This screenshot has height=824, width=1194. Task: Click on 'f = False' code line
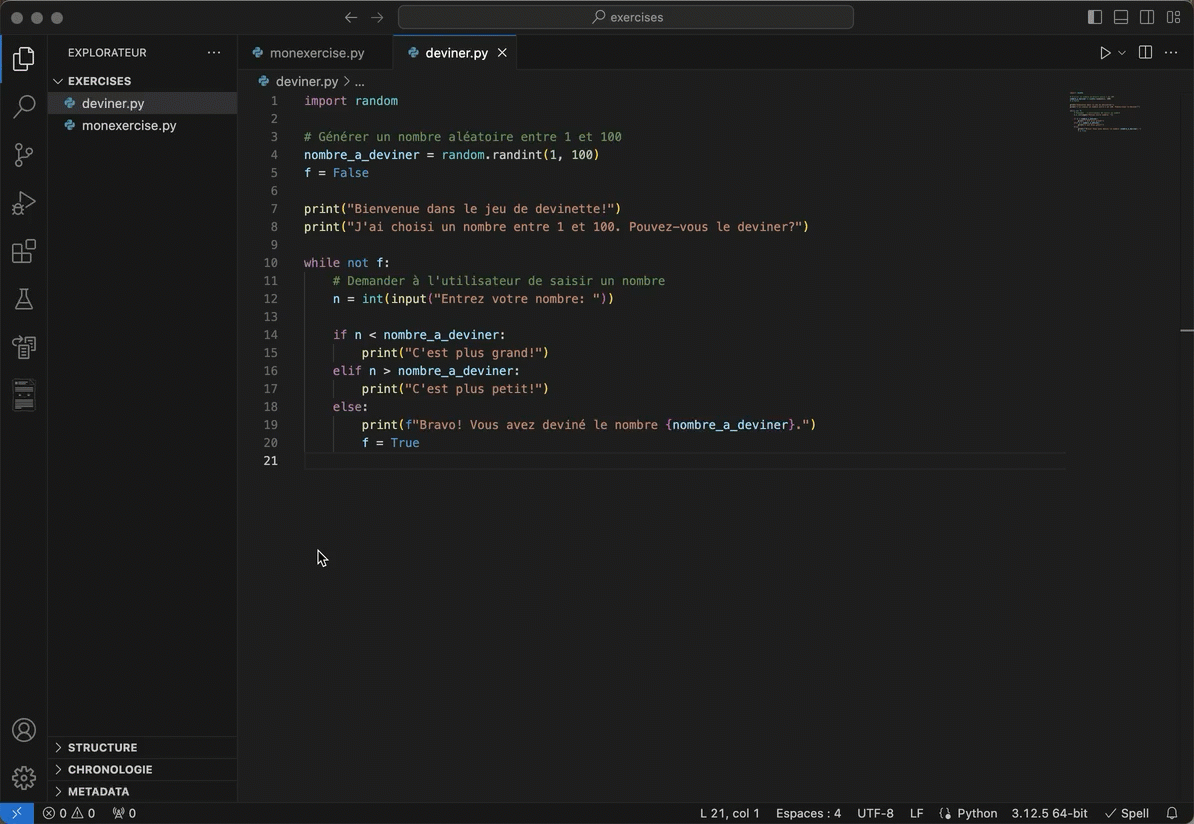336,173
